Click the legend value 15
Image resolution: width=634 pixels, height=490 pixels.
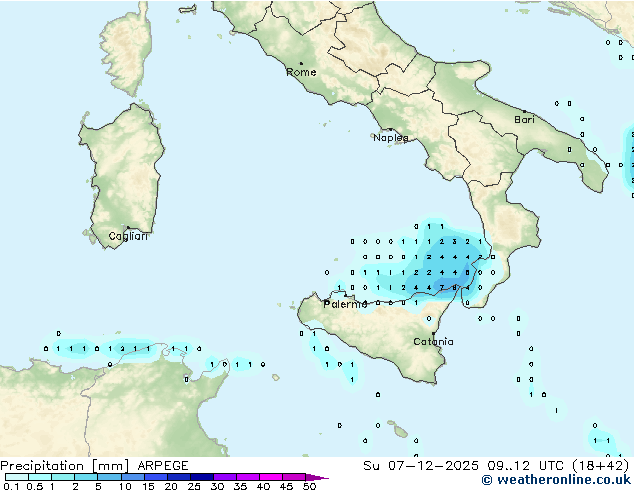coord(148,486)
